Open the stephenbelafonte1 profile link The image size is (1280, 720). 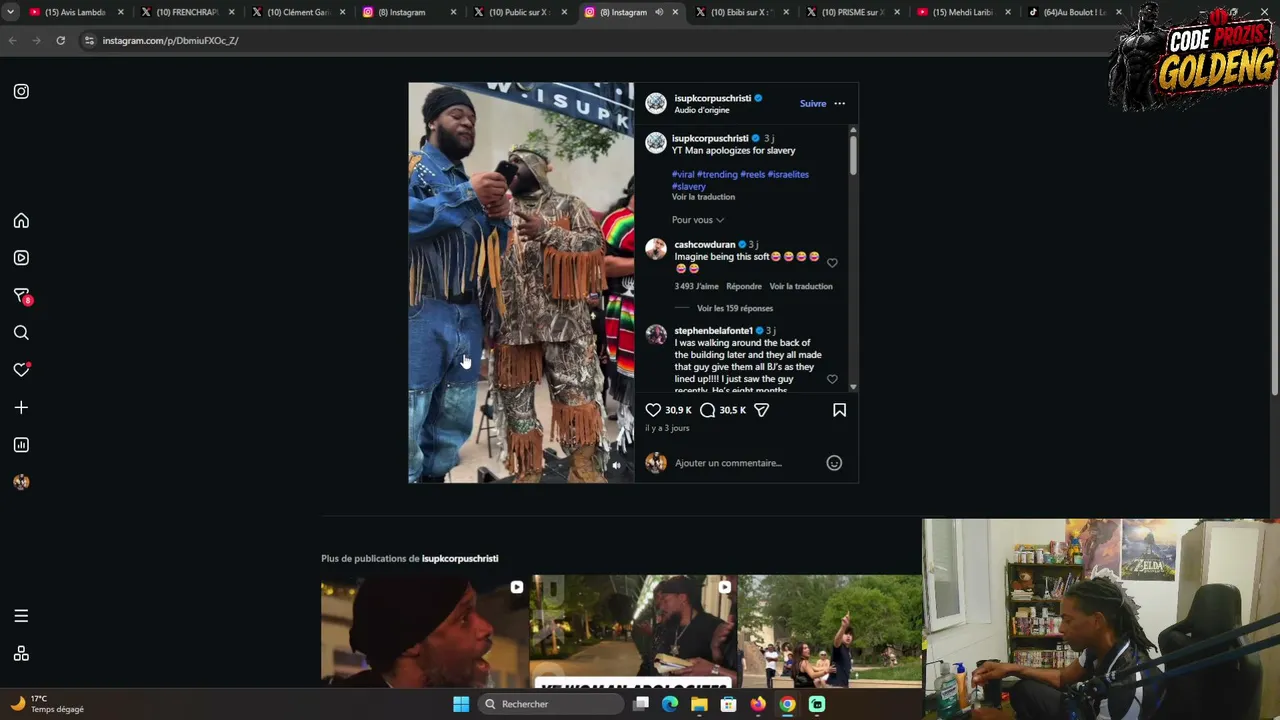point(713,330)
